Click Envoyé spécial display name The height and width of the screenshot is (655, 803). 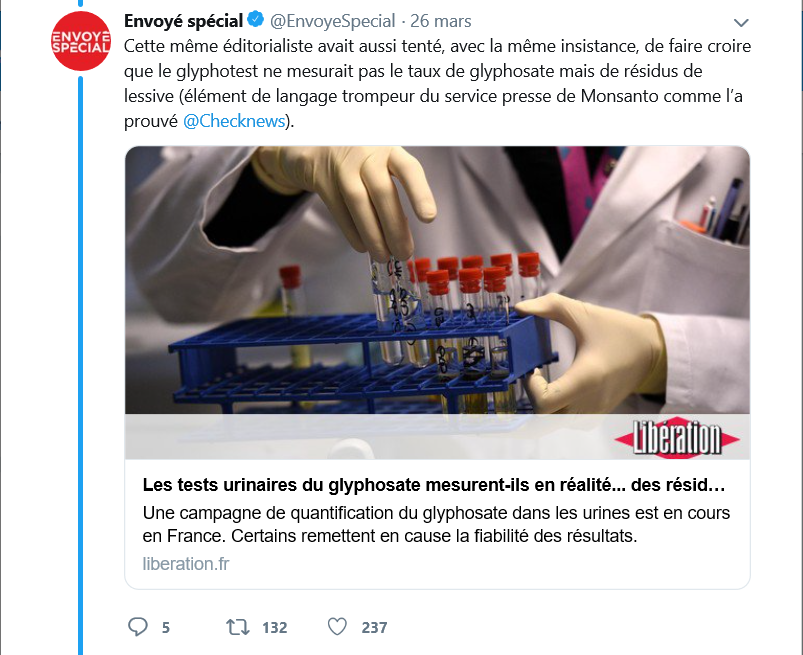pyautogui.click(x=183, y=21)
